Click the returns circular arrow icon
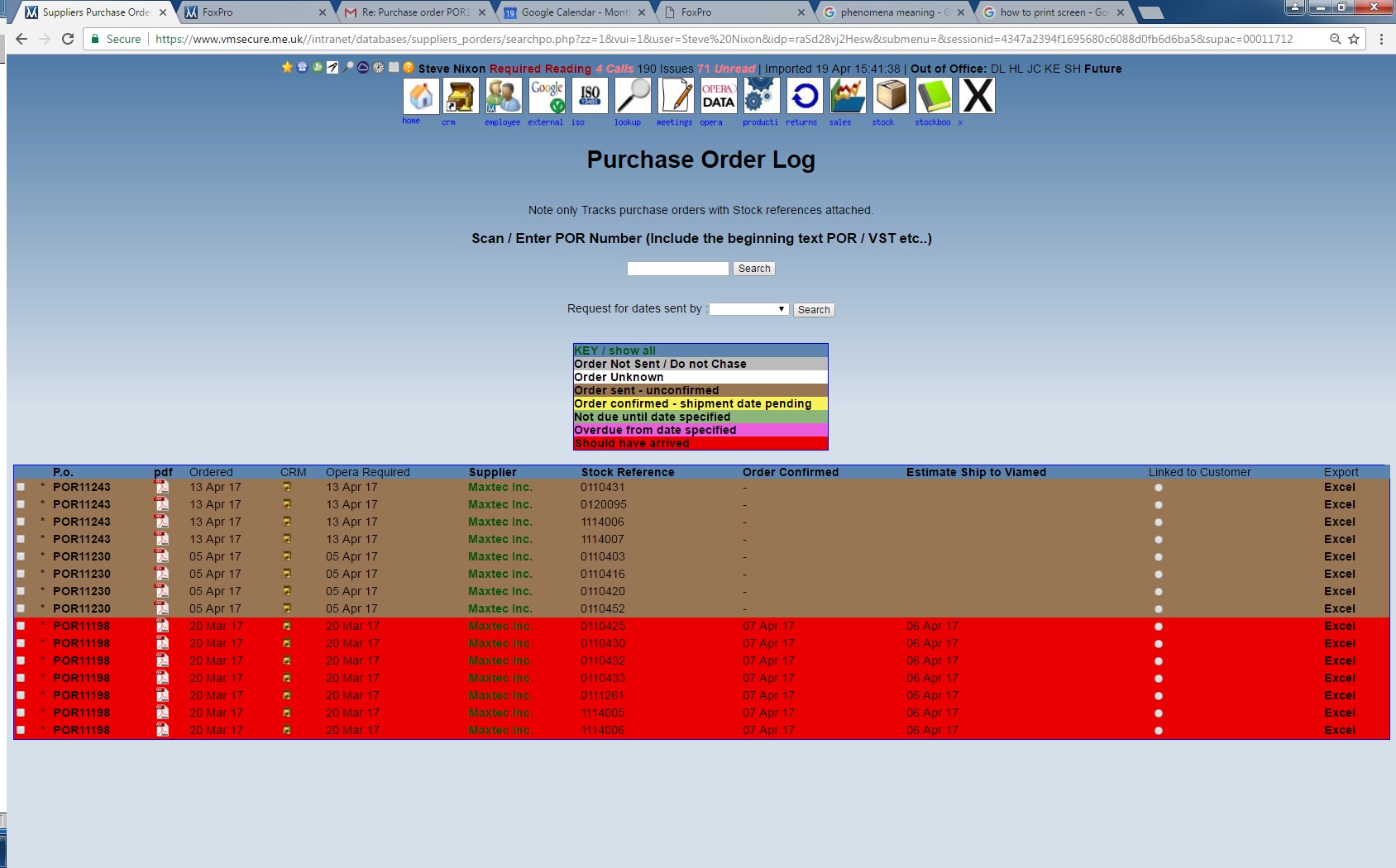This screenshot has width=1396, height=868. point(804,97)
